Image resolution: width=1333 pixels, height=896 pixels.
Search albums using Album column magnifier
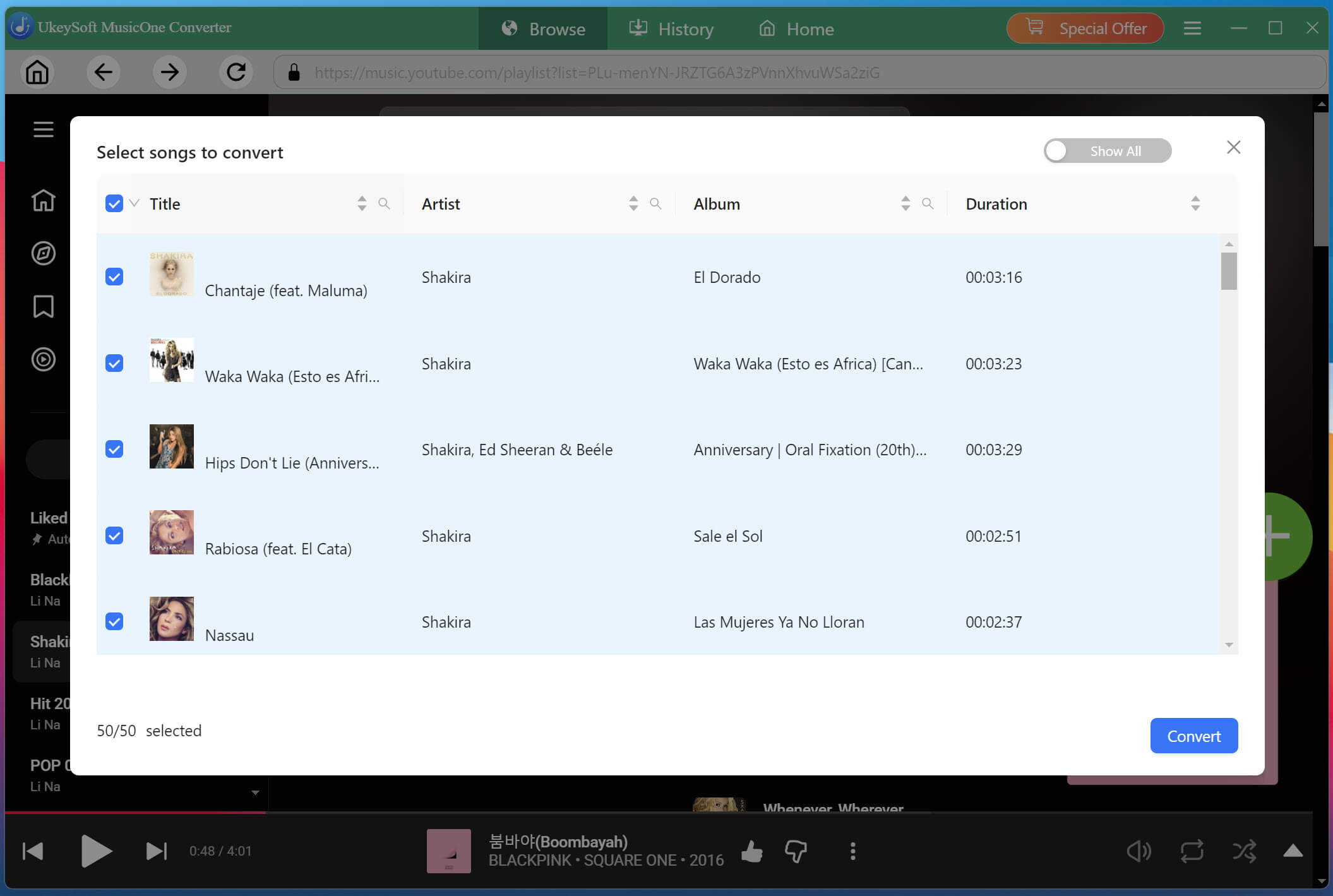(928, 203)
